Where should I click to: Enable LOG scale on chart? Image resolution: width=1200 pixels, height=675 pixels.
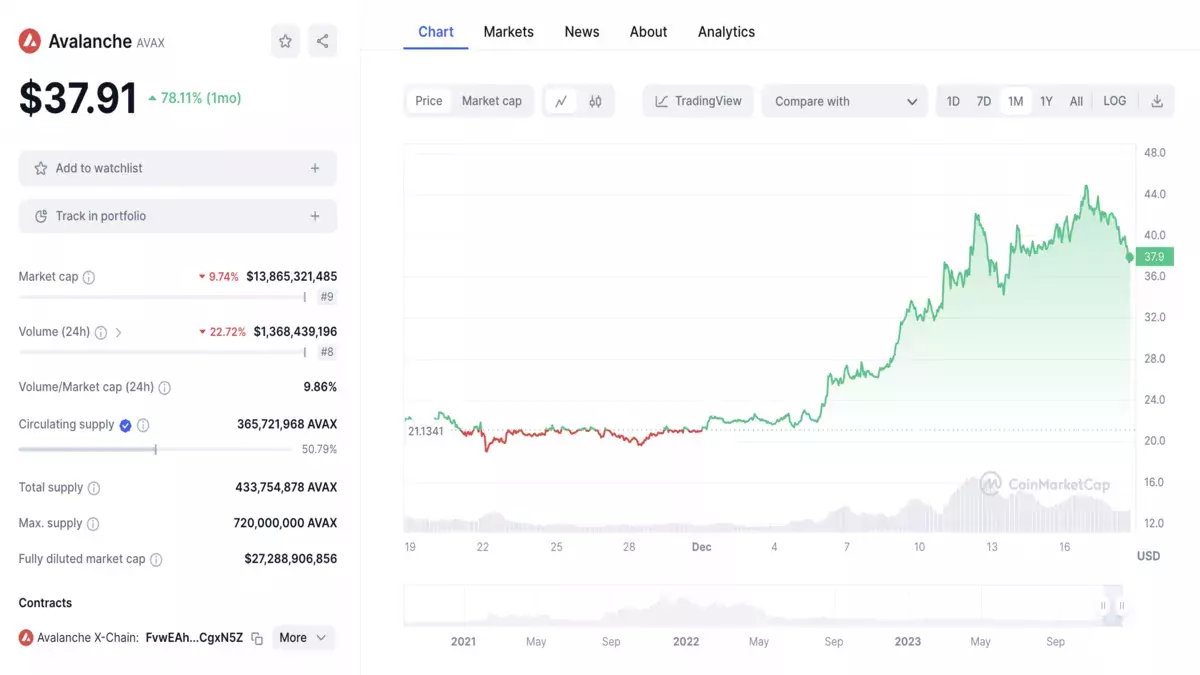tap(1114, 101)
